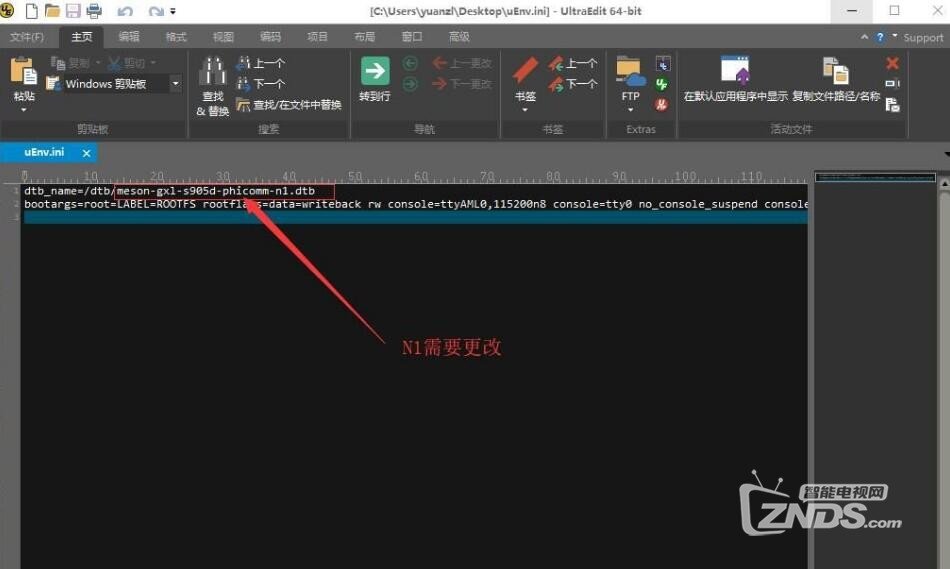Viewport: 950px width, 569px height.
Task: Go to Previous Bookmark (上一个)
Action: (573, 63)
